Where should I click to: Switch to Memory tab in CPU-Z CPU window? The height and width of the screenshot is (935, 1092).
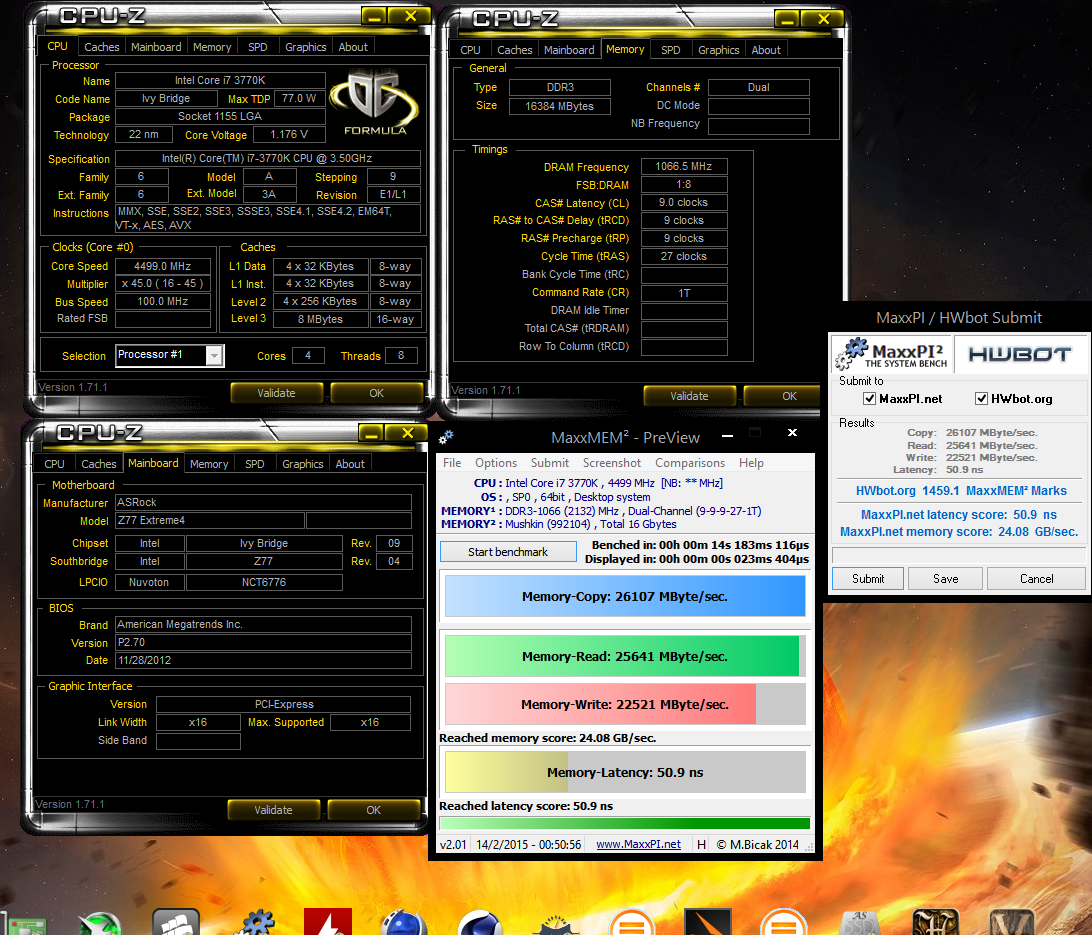[212, 47]
